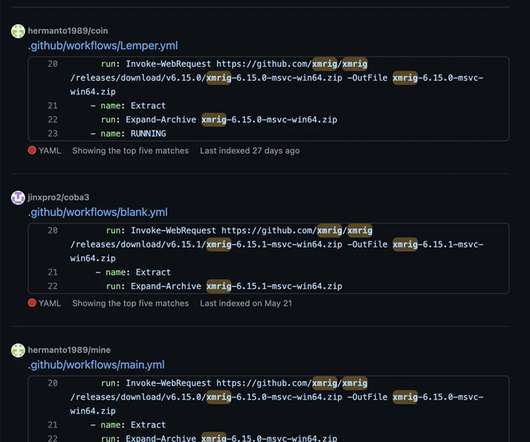530x442 pixels.
Task: Click line number 22 in blank.yml snippet
Action: pyautogui.click(x=53, y=286)
